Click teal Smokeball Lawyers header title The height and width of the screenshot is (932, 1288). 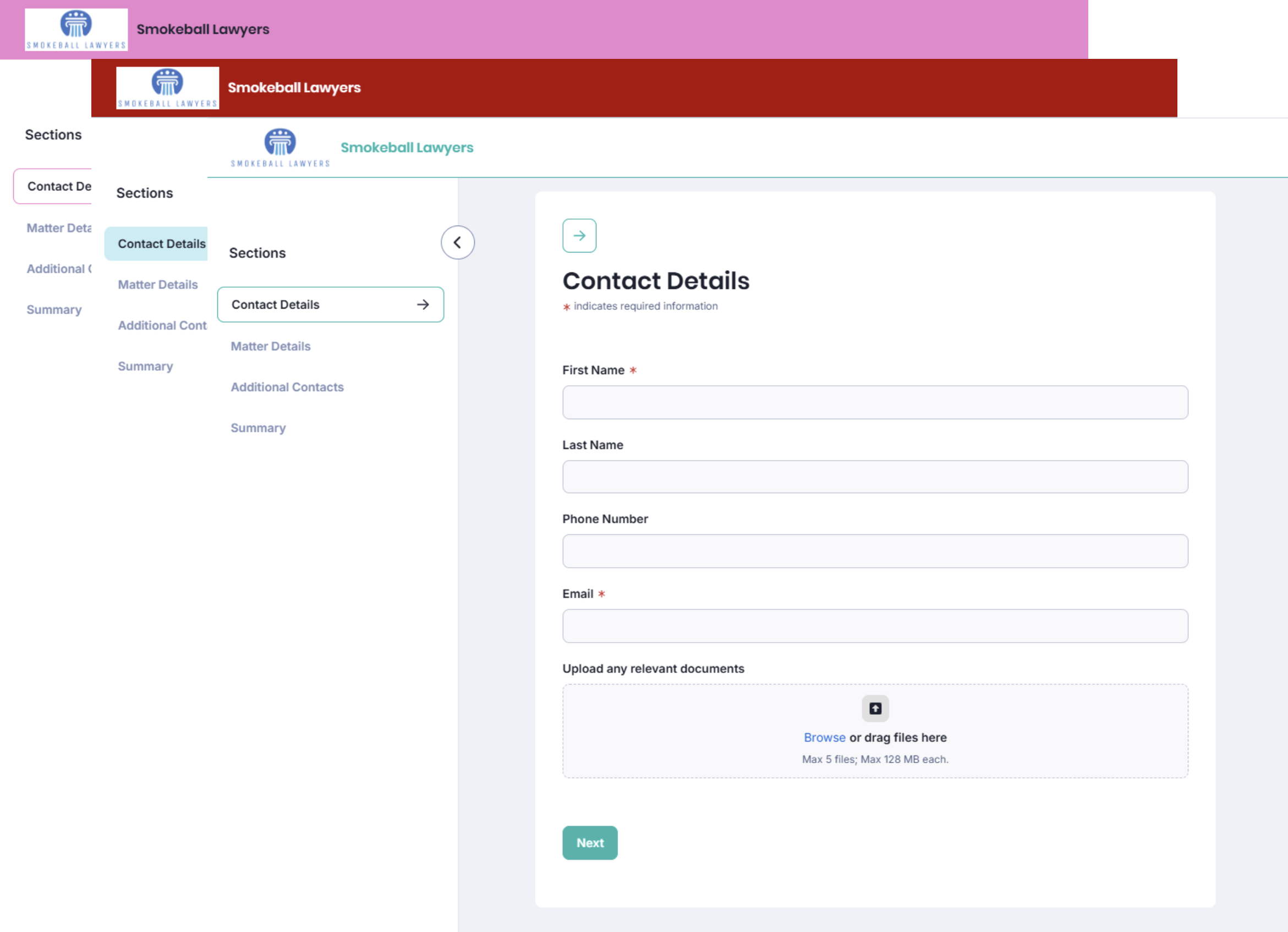click(x=407, y=147)
